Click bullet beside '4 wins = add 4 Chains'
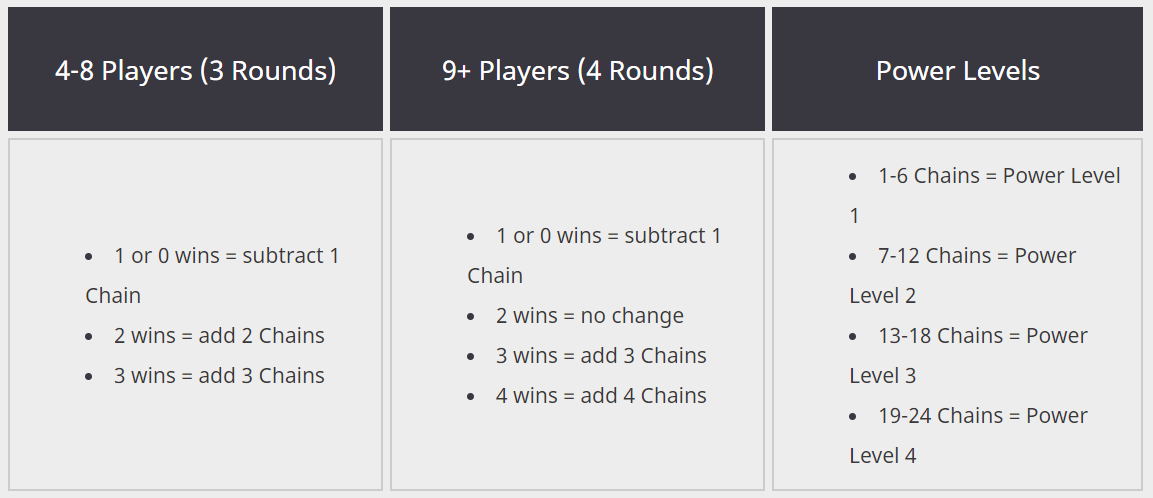 click(471, 396)
